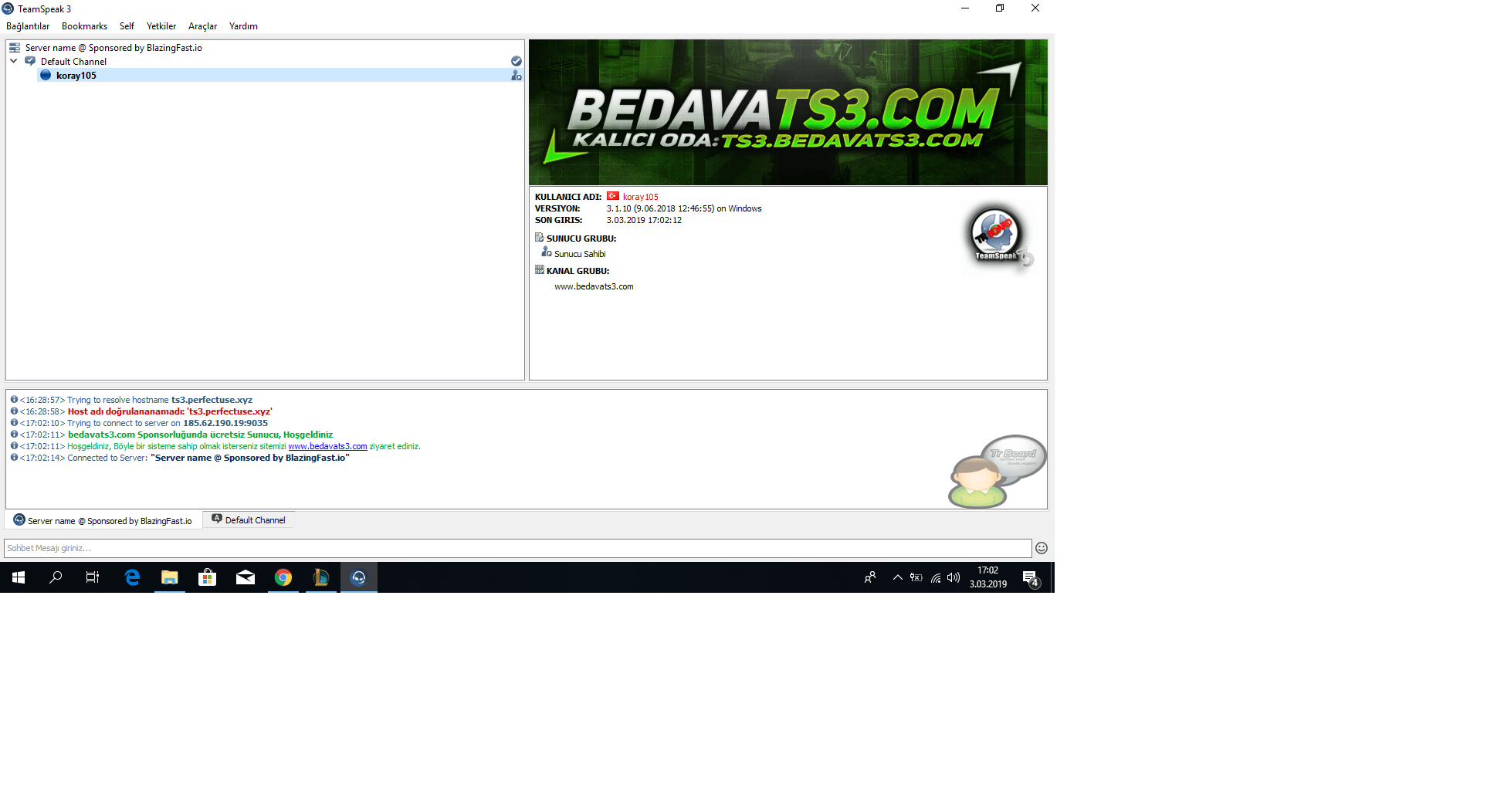Select Default Channel in the server tree
This screenshot has height=812, width=1504.
pos(73,62)
